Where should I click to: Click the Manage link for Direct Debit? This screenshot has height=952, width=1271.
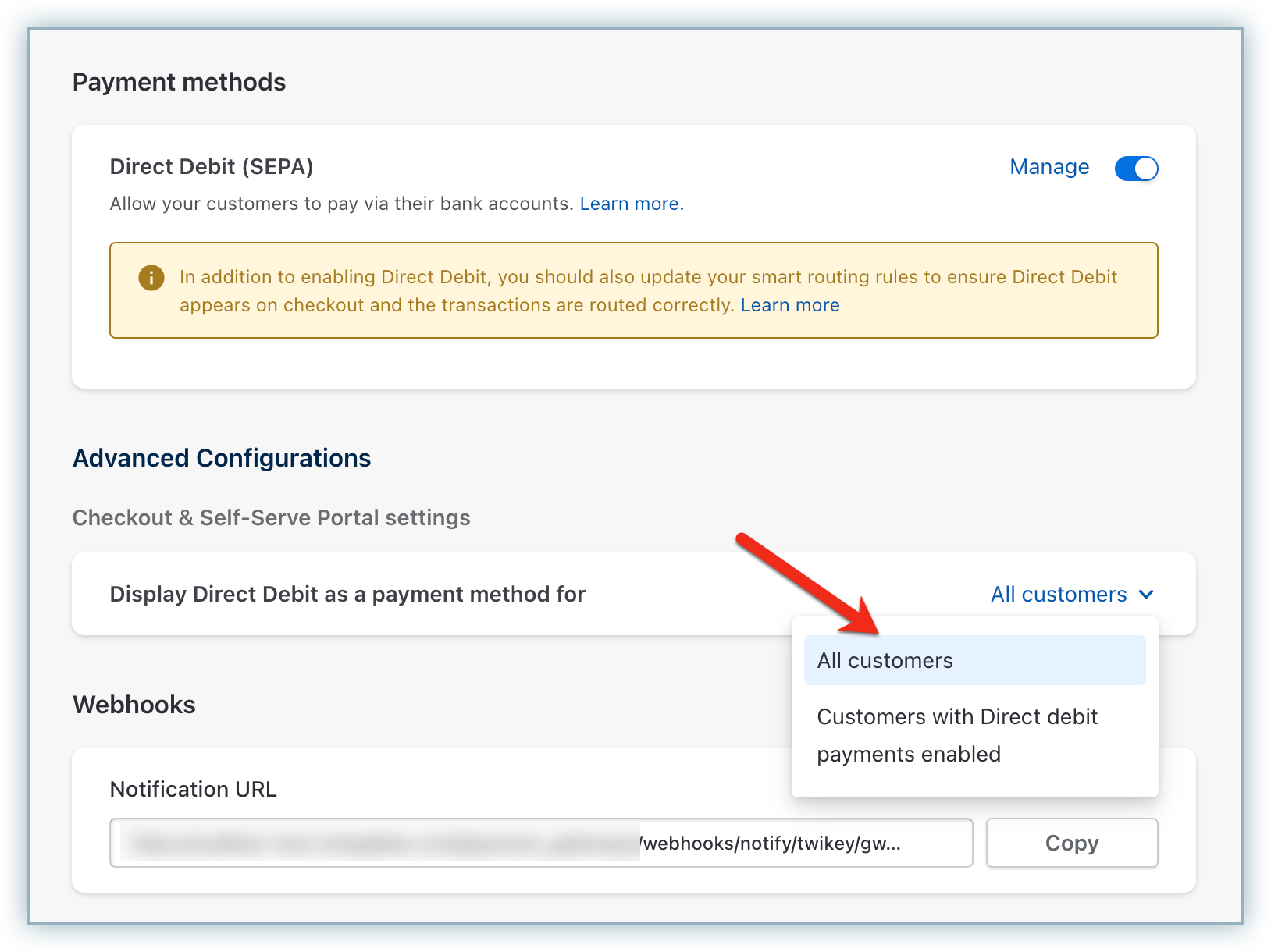click(1048, 167)
